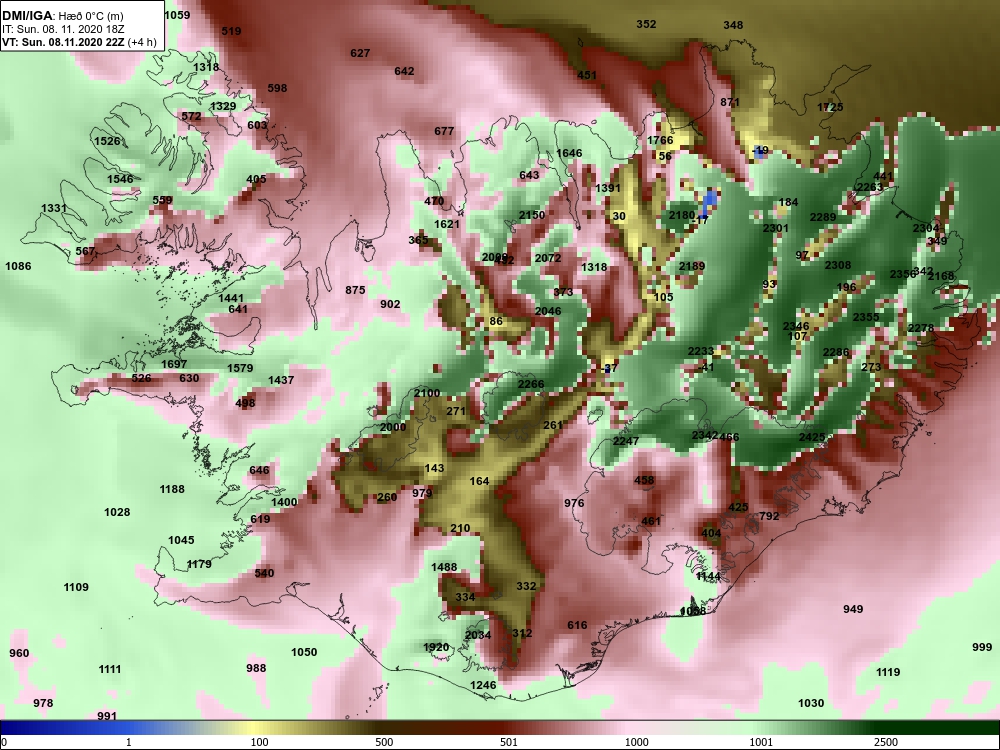Viewport: 1000px width, 750px height.
Task: Click the 1329 height value
Action: click(x=223, y=106)
